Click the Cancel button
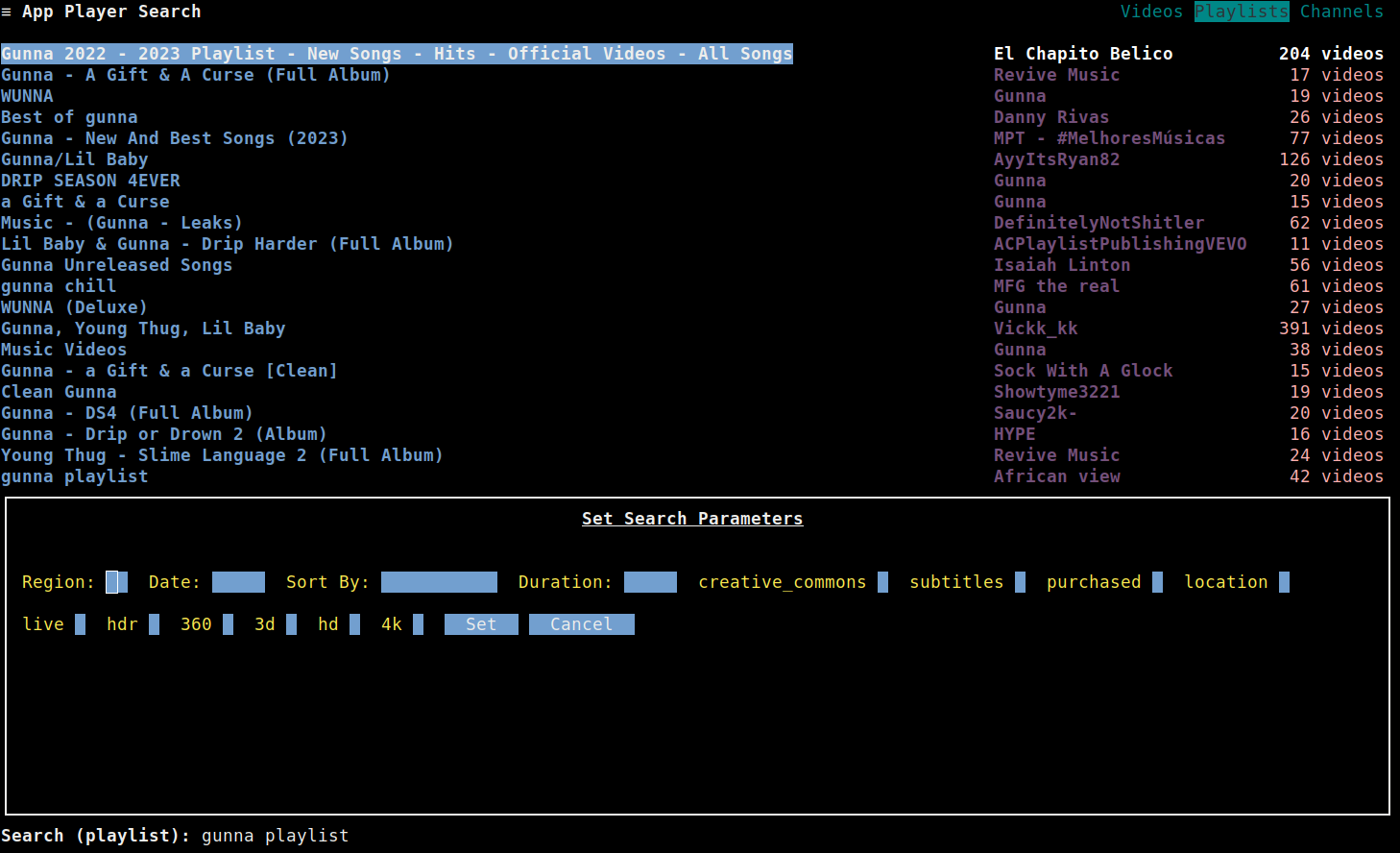Viewport: 1400px width, 853px height. point(582,624)
